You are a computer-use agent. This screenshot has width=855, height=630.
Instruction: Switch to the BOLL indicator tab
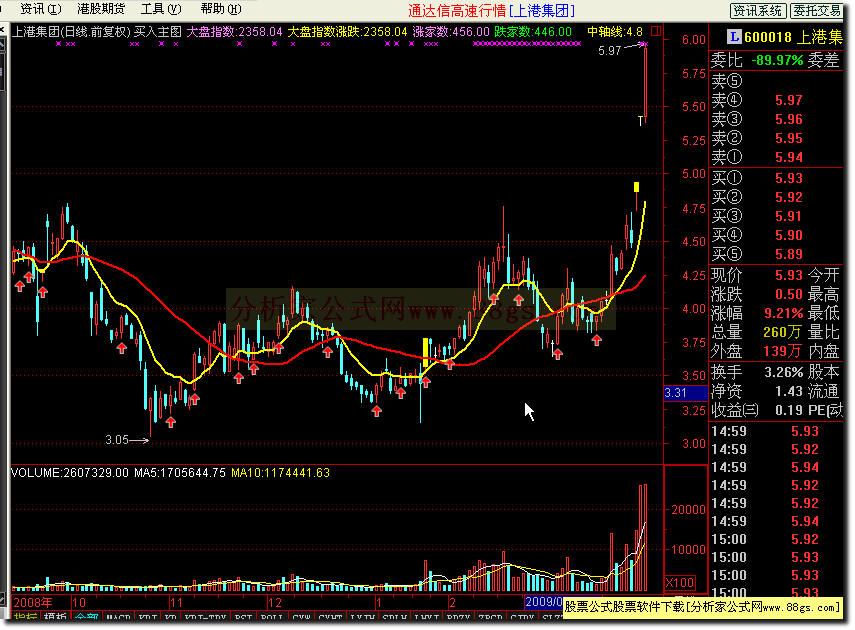272,618
